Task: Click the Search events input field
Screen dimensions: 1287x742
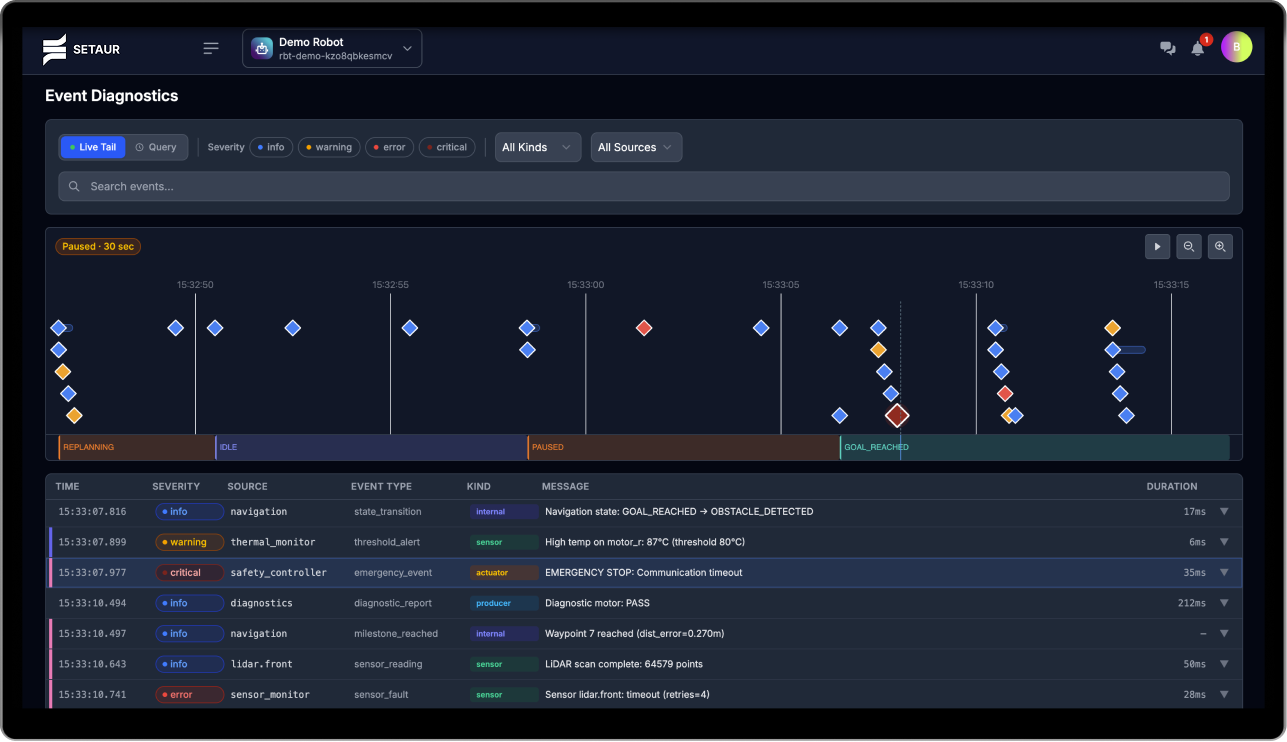Action: pos(644,186)
